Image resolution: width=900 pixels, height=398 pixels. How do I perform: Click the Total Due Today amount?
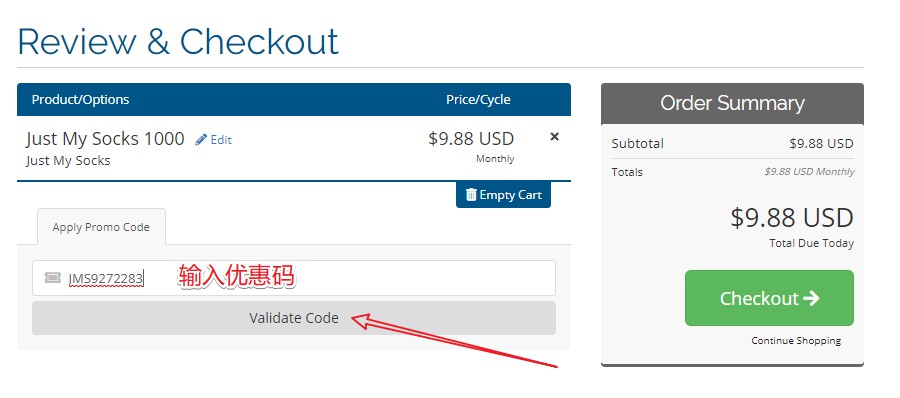click(x=792, y=218)
